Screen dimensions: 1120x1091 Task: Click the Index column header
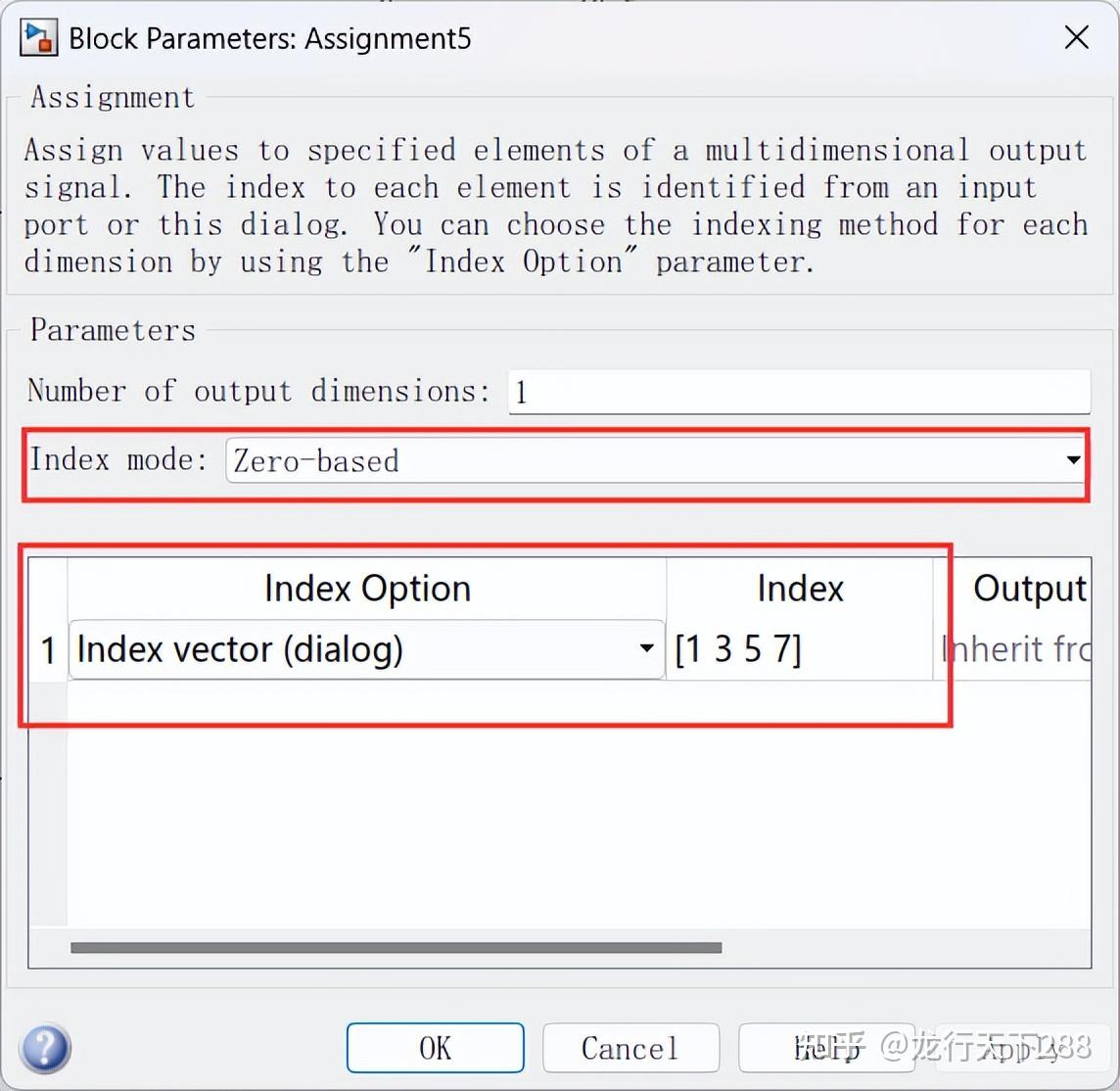pos(799,589)
